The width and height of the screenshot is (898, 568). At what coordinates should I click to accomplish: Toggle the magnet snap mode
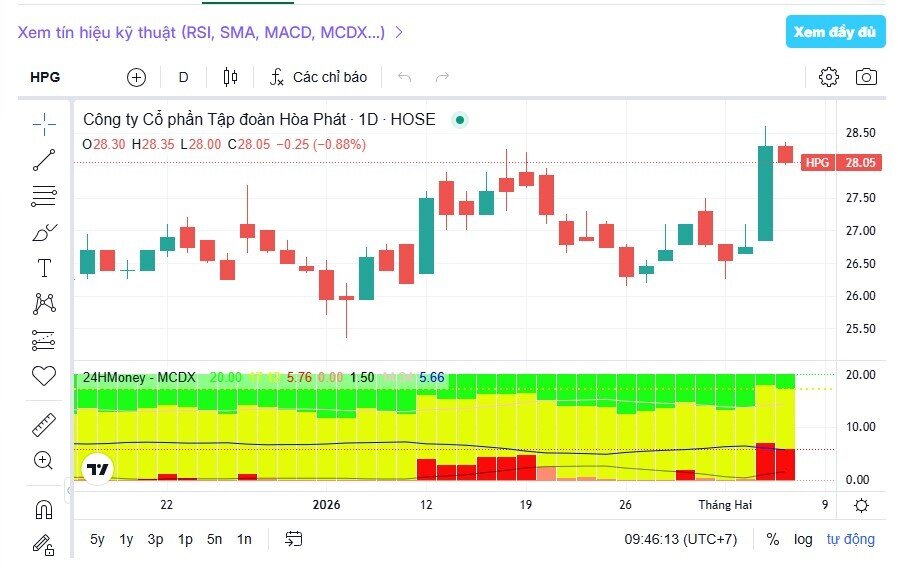click(x=44, y=509)
